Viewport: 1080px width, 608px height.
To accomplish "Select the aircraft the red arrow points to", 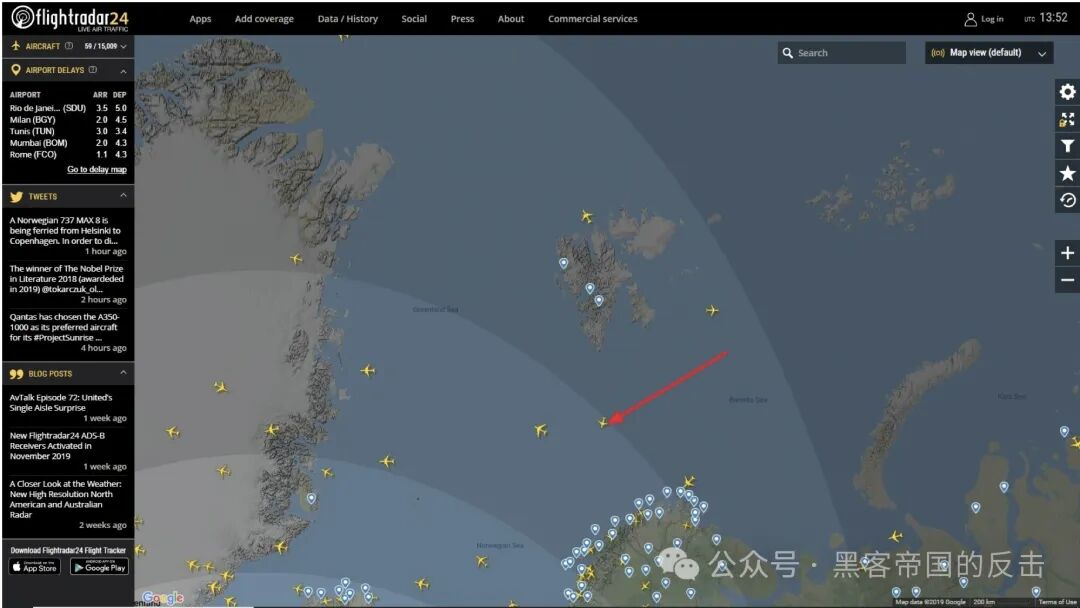I will 603,422.
